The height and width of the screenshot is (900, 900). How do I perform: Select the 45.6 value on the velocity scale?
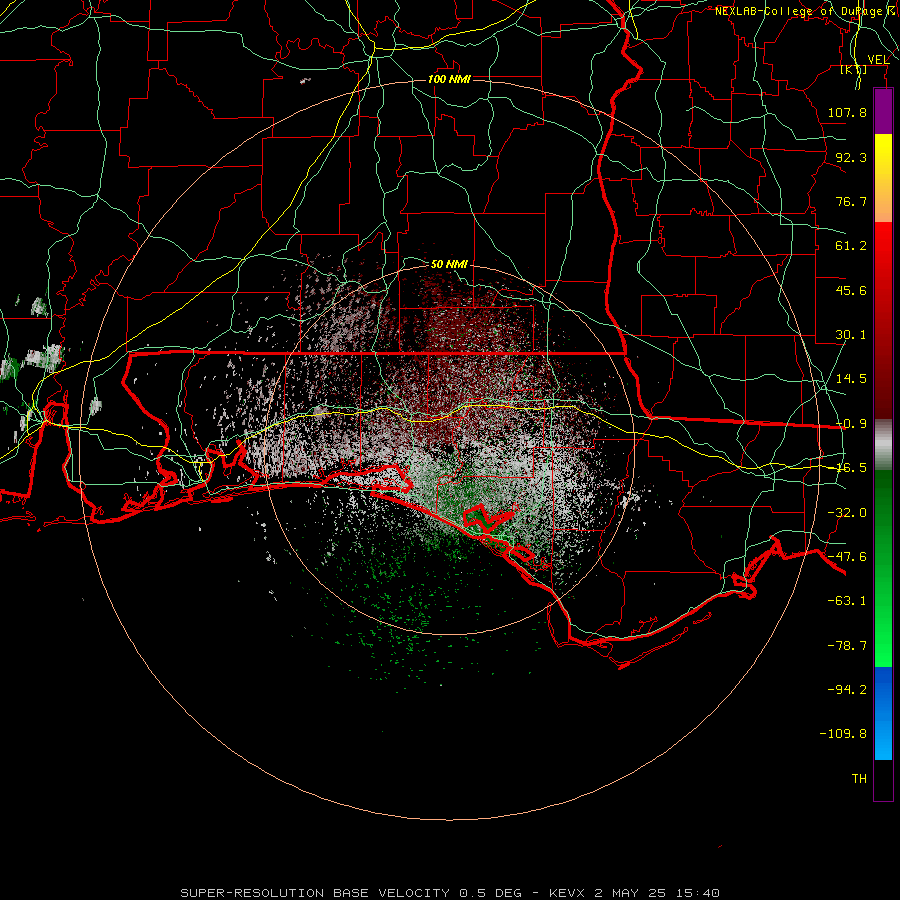(x=851, y=290)
